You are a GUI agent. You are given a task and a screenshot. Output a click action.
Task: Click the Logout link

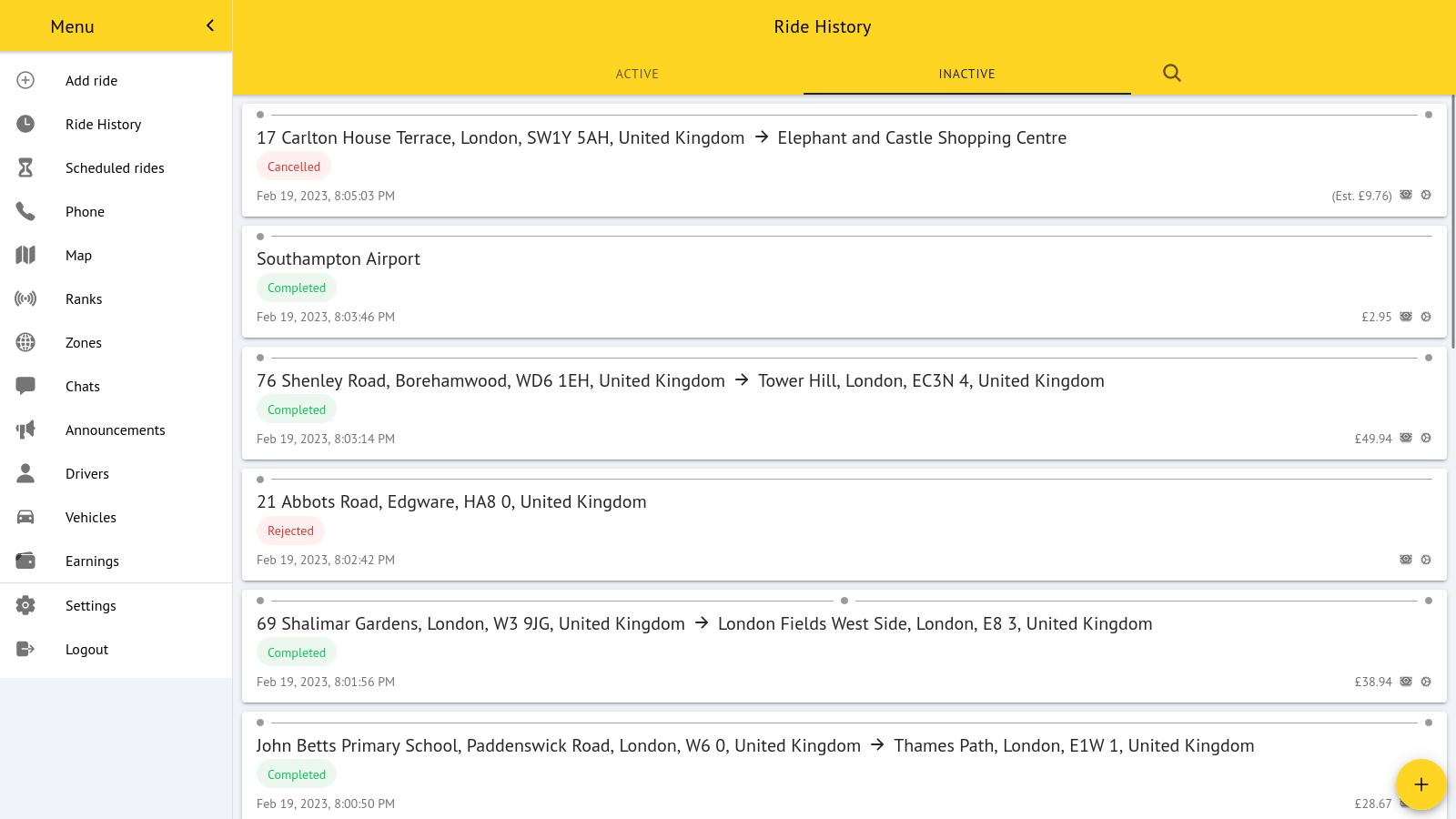(x=86, y=649)
